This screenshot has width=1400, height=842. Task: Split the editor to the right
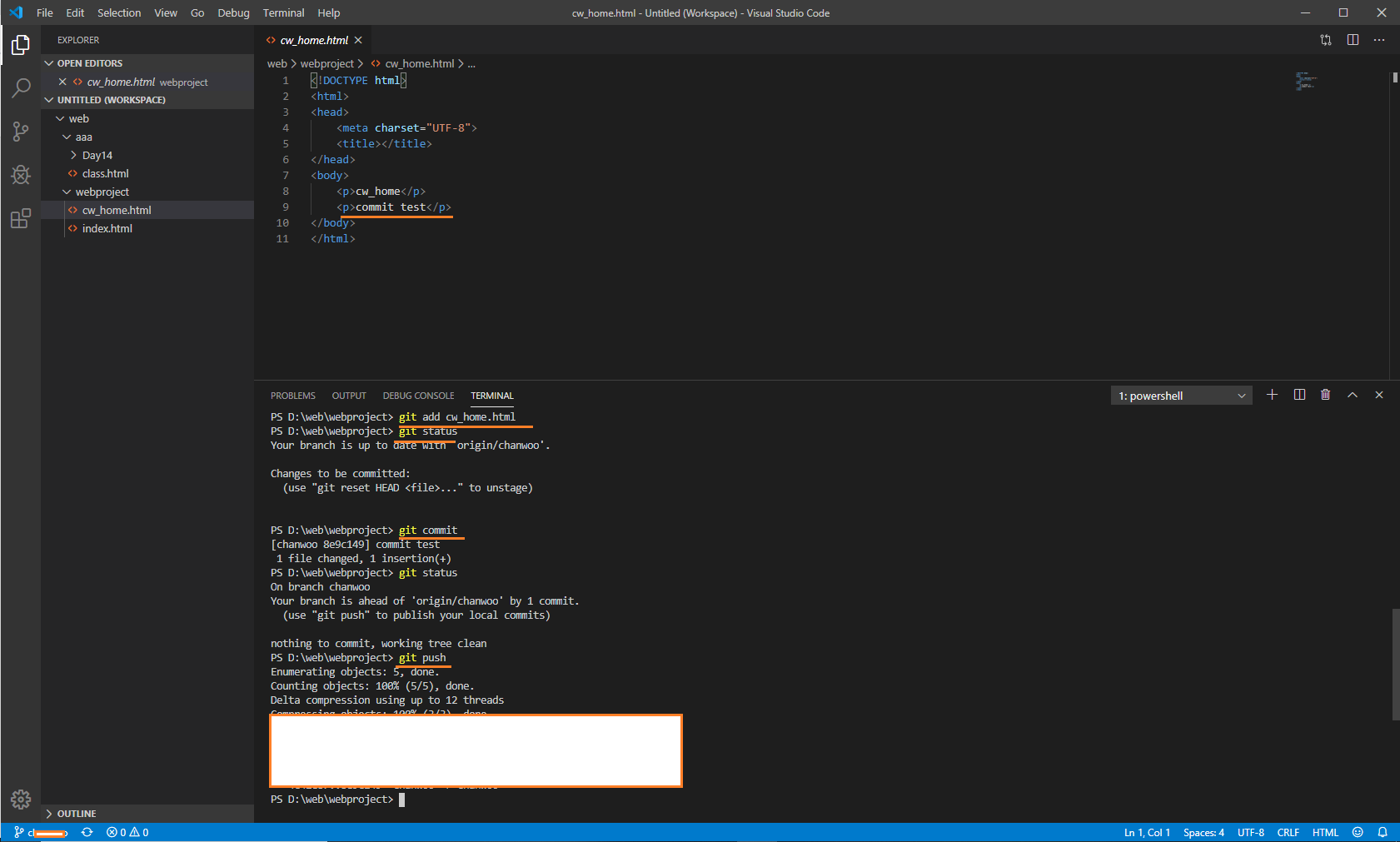(x=1353, y=40)
